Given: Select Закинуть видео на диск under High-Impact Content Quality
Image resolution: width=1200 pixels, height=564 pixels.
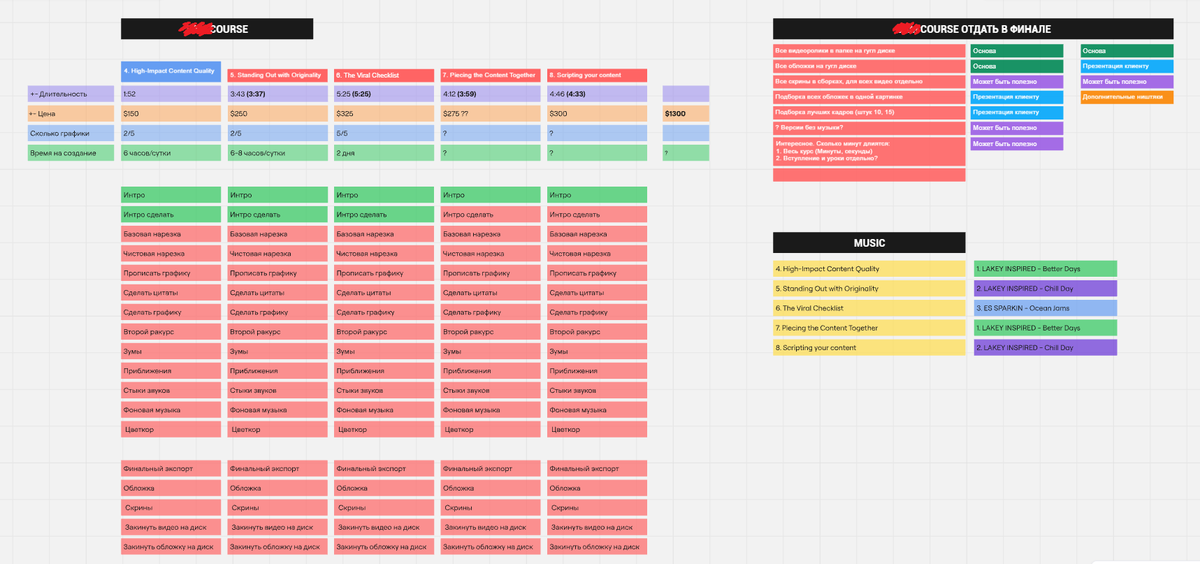Looking at the screenshot, I should click(171, 527).
